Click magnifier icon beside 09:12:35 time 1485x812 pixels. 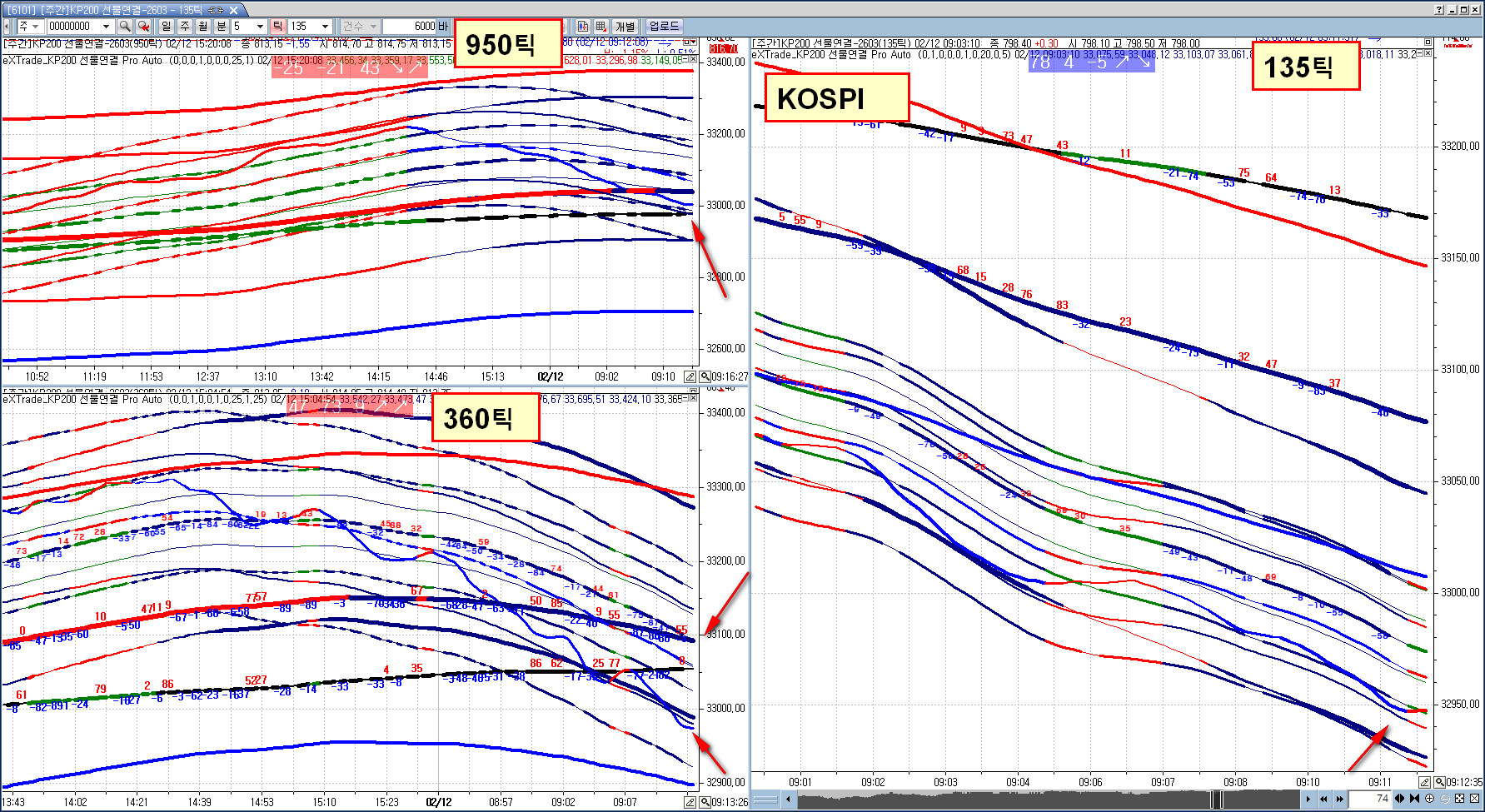[x=1439, y=782]
